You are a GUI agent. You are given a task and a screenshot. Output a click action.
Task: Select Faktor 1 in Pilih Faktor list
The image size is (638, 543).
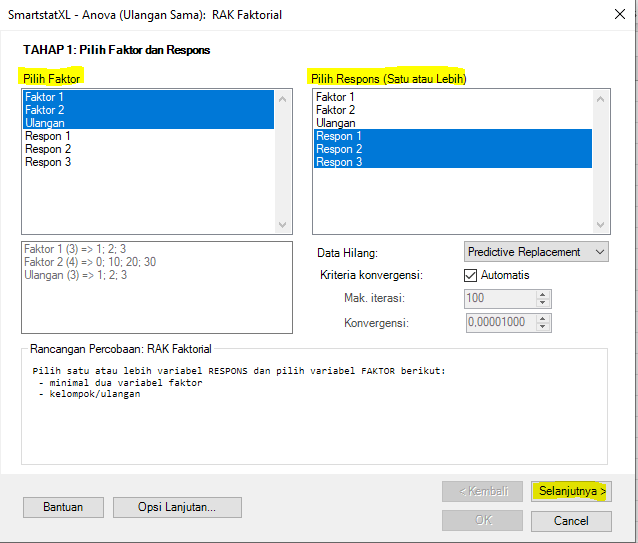(44, 97)
